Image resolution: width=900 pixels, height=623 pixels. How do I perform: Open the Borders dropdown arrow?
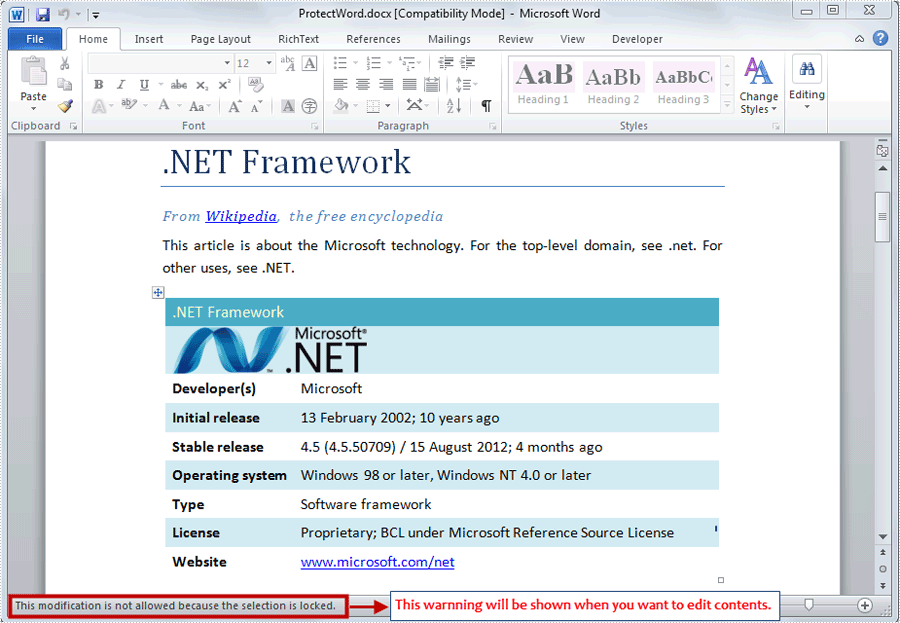click(388, 106)
